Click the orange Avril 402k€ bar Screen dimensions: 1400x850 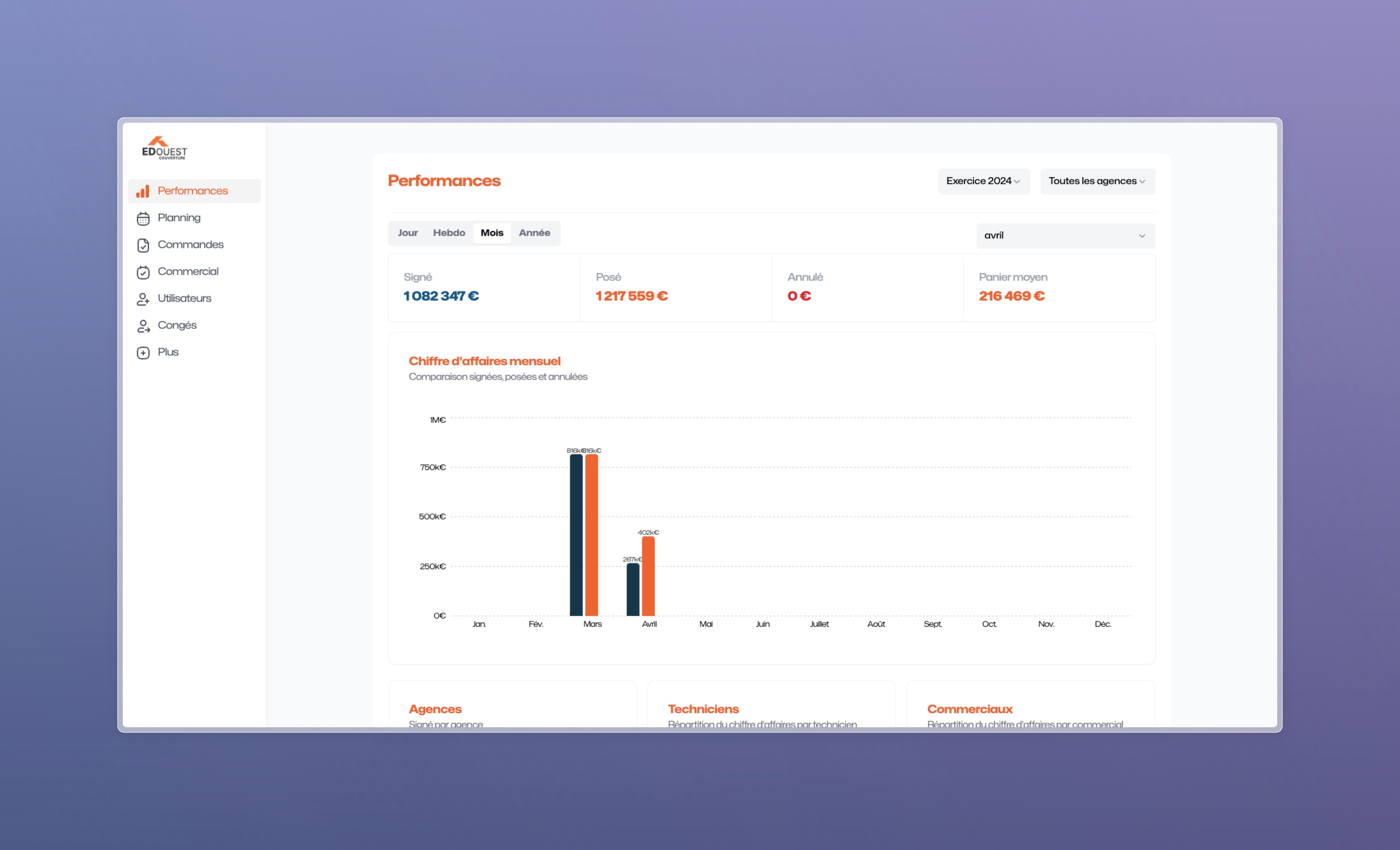(x=648, y=576)
